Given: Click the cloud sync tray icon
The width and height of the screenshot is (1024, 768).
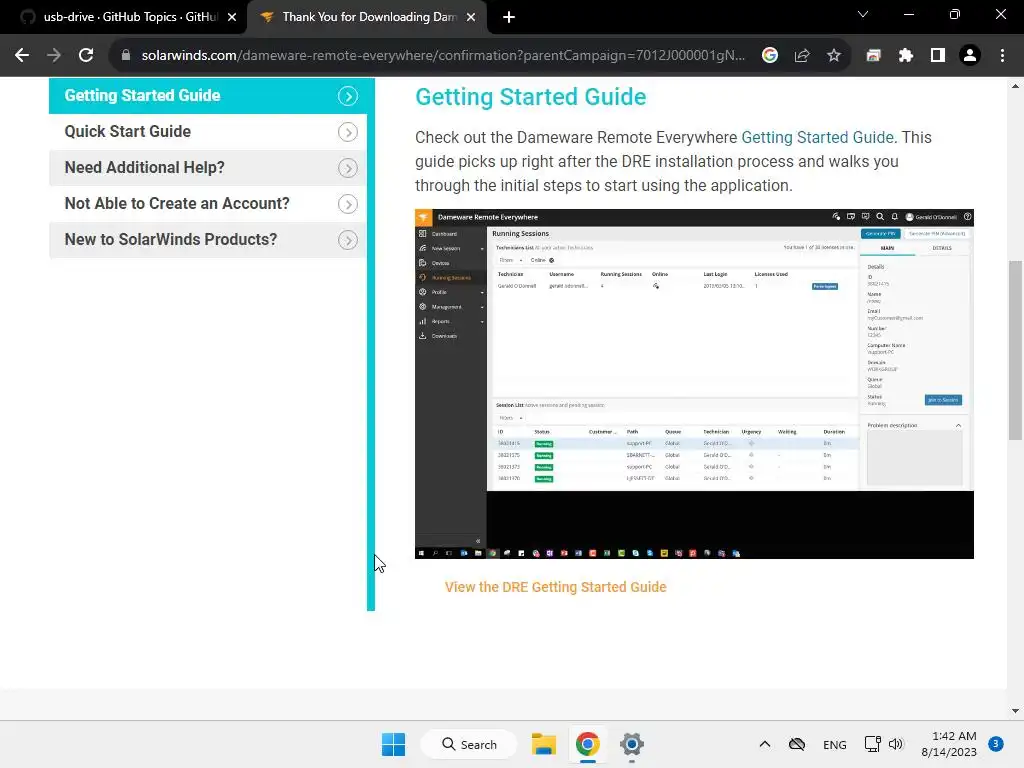Looking at the screenshot, I should pyautogui.click(x=797, y=744).
